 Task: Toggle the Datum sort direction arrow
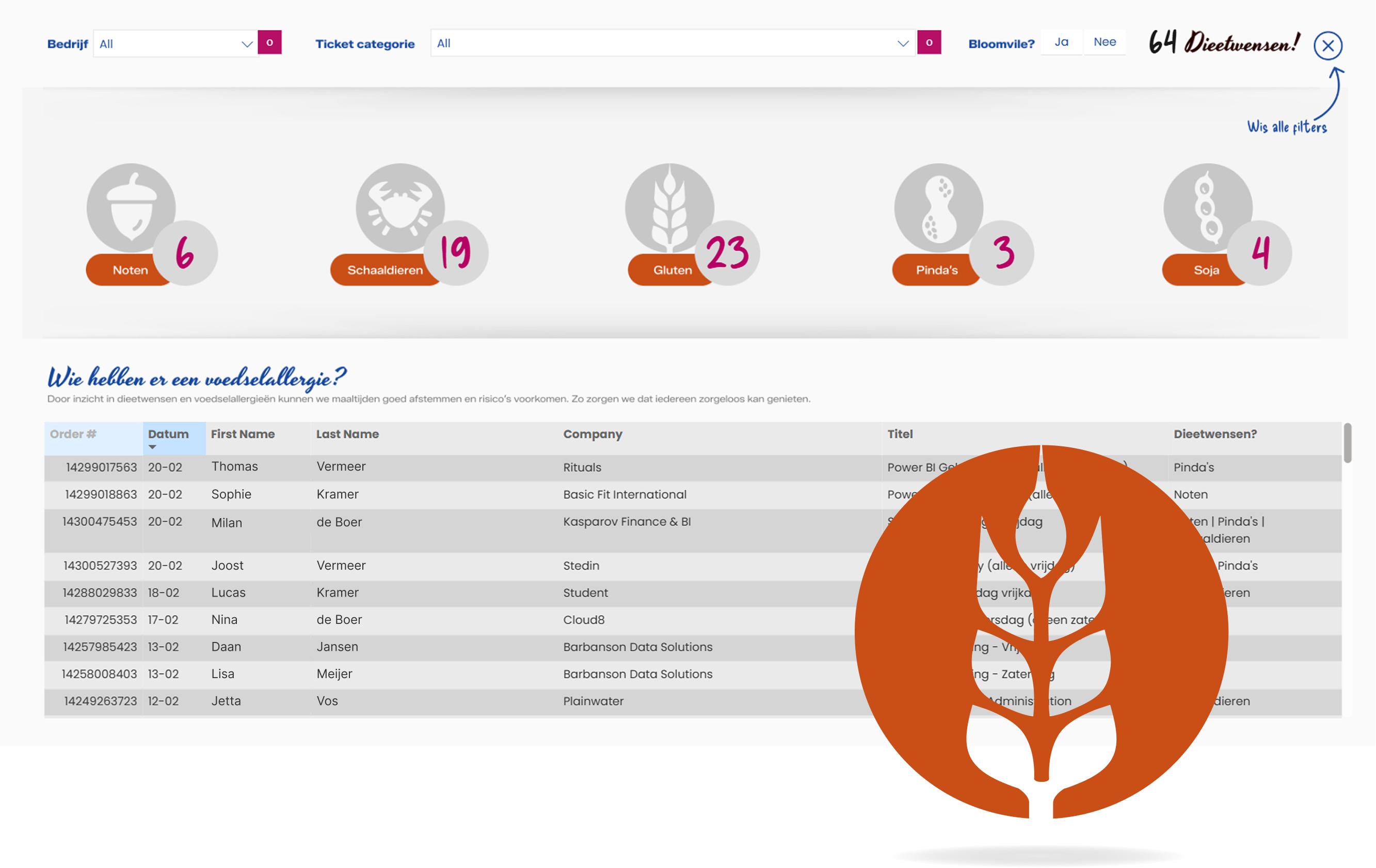(x=152, y=447)
